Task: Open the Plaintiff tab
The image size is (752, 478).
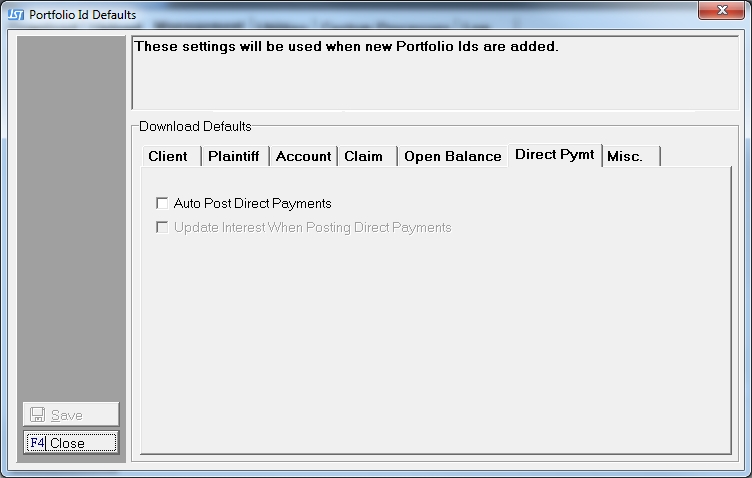Action: pos(234,156)
